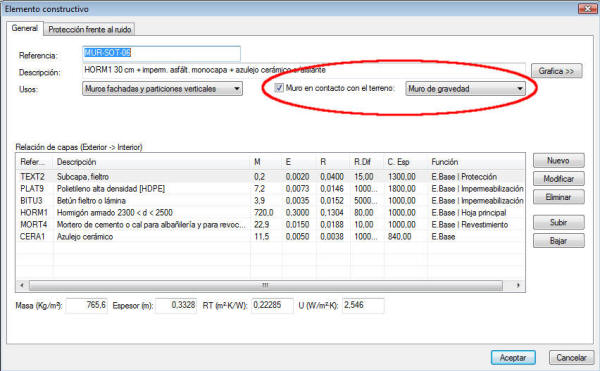Click the E column header
The image size is (600, 371).
pyautogui.click(x=299, y=162)
